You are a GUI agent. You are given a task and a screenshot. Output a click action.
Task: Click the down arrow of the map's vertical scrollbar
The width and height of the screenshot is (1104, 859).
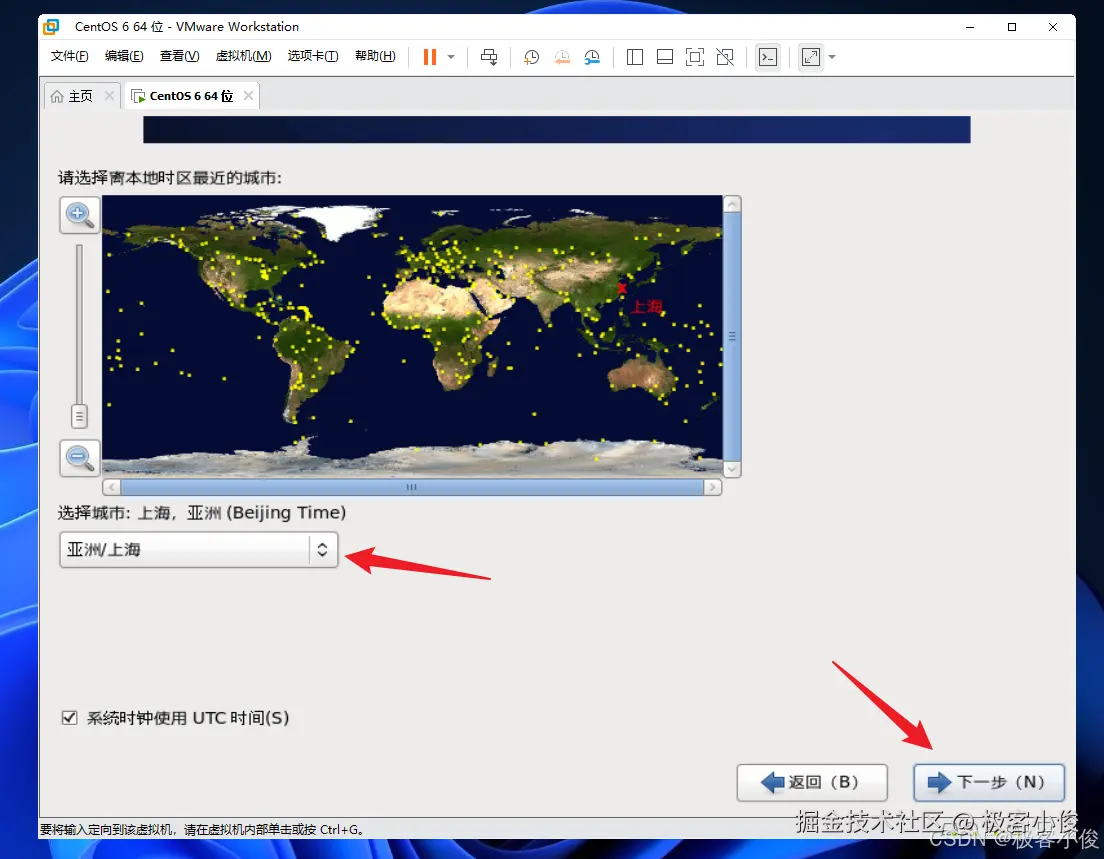pos(732,469)
